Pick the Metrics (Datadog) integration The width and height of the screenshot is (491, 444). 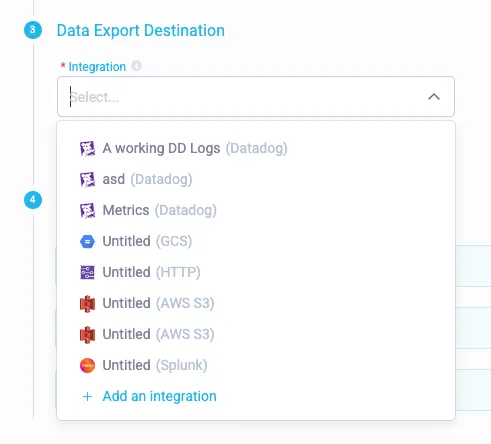click(256, 210)
